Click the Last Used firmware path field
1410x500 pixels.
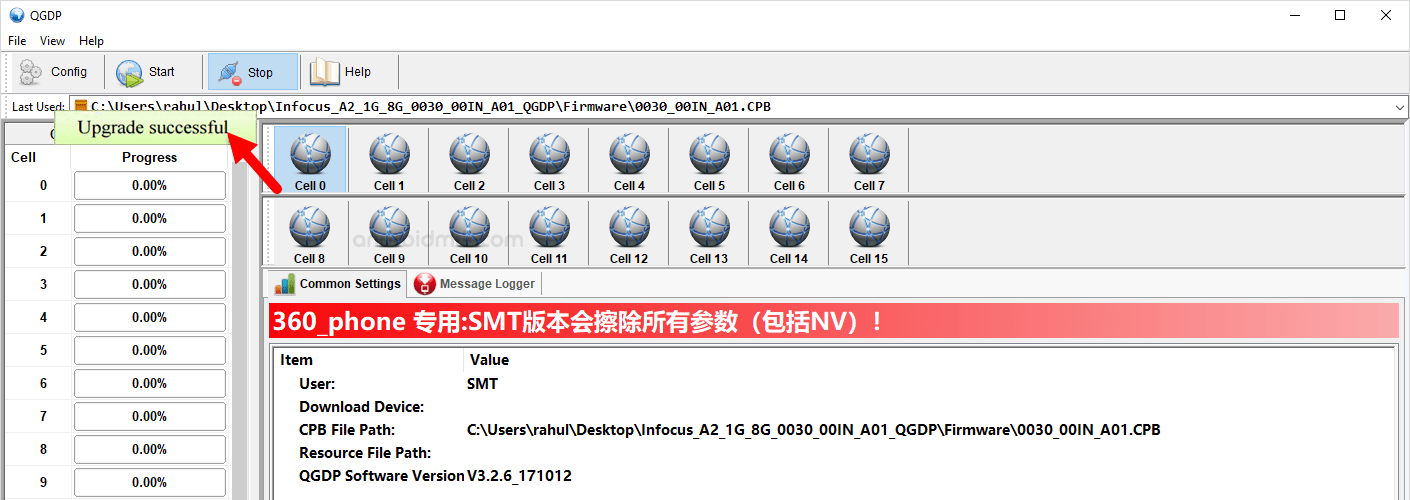pyautogui.click(x=739, y=107)
